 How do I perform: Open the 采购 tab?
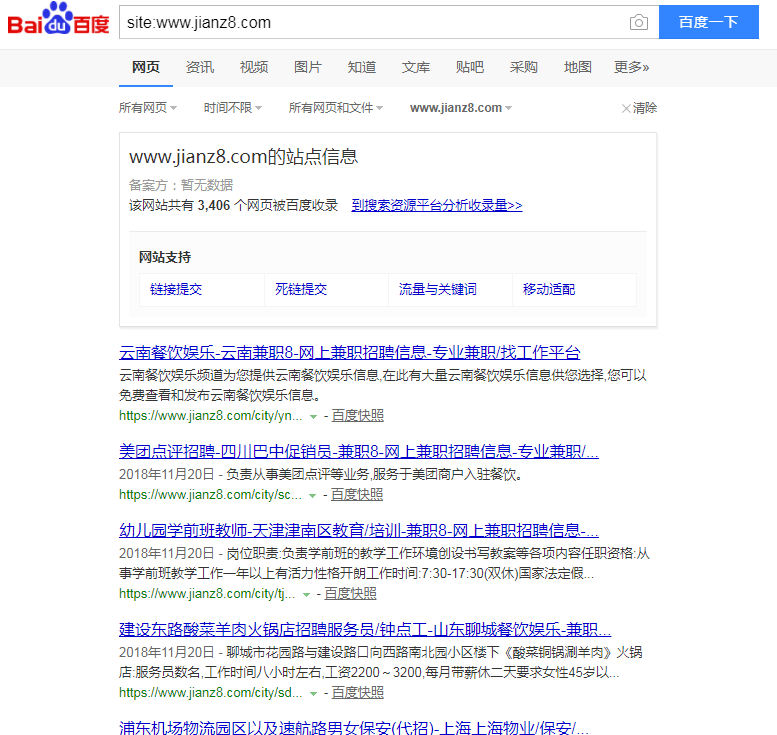click(x=524, y=67)
